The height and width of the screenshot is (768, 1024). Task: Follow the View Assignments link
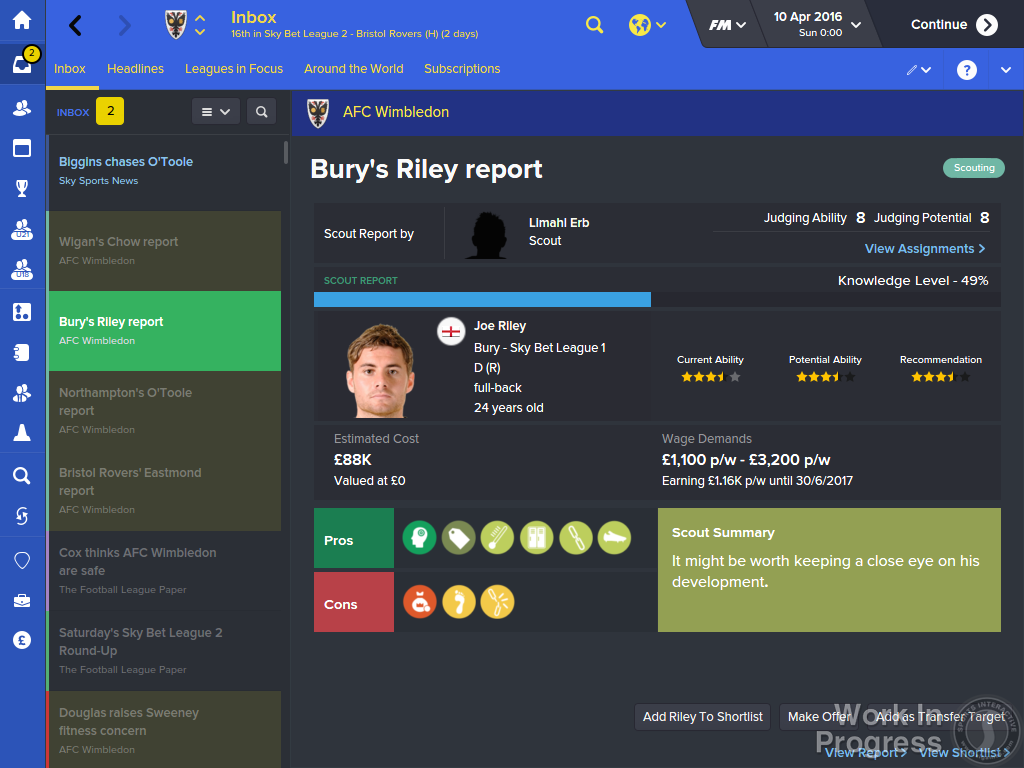(x=925, y=249)
